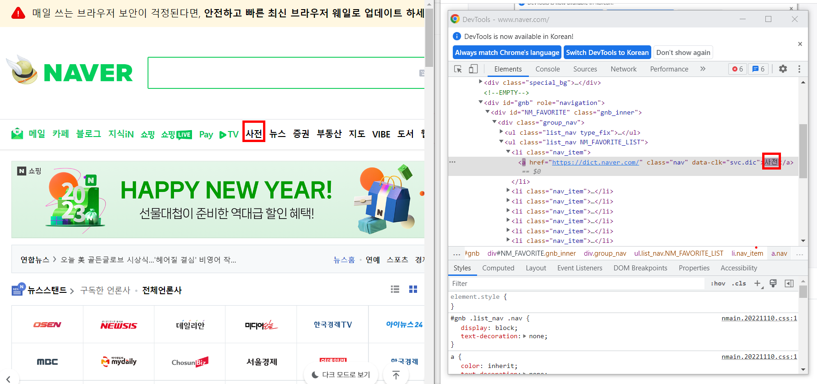Open the NEWSIS press logo
The image size is (817, 384).
(x=119, y=325)
